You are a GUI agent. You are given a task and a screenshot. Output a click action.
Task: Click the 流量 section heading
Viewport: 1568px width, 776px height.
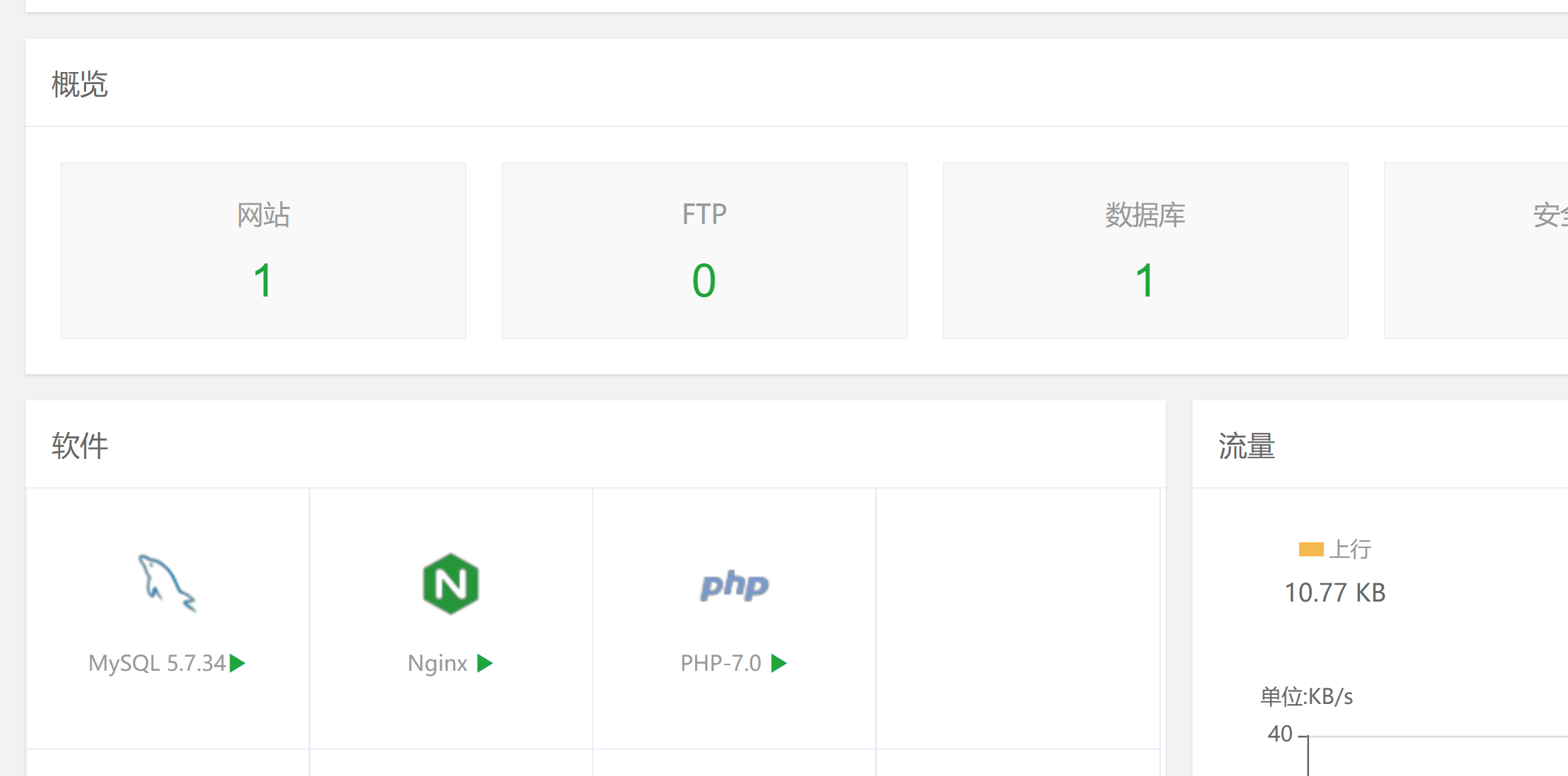[1247, 446]
